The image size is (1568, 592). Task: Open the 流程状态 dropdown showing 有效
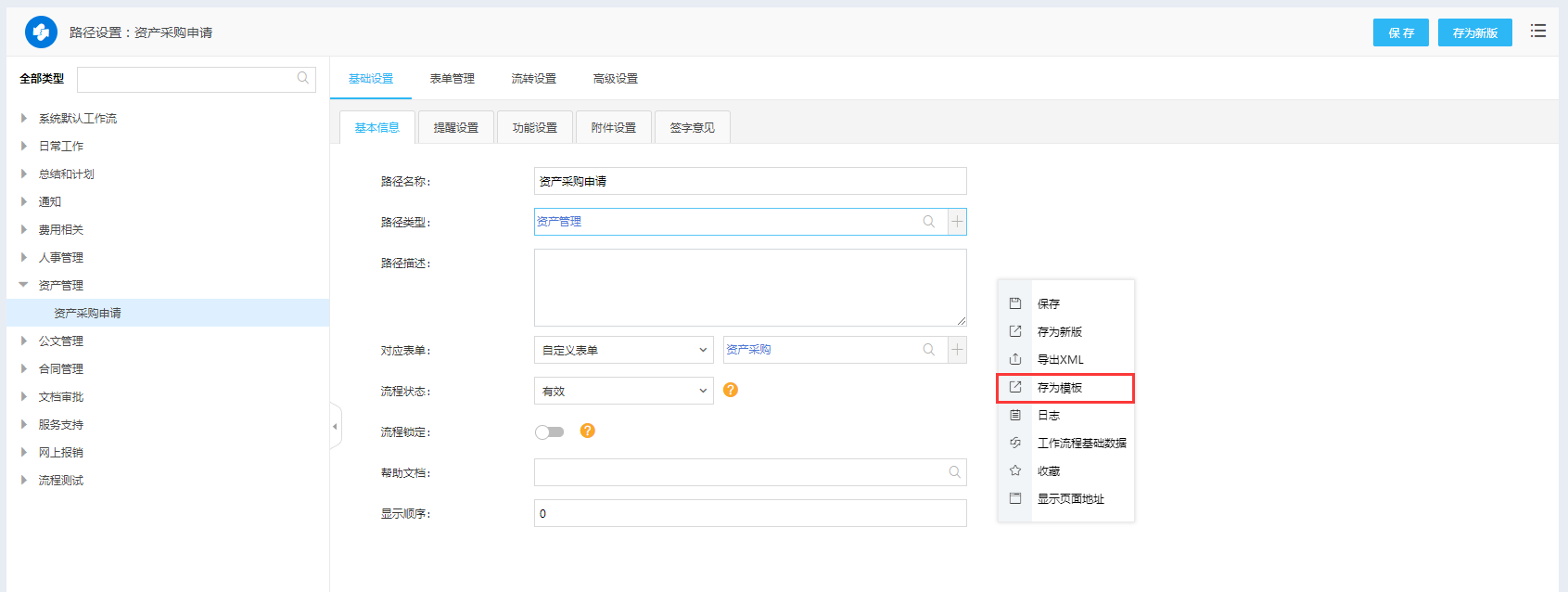[623, 391]
